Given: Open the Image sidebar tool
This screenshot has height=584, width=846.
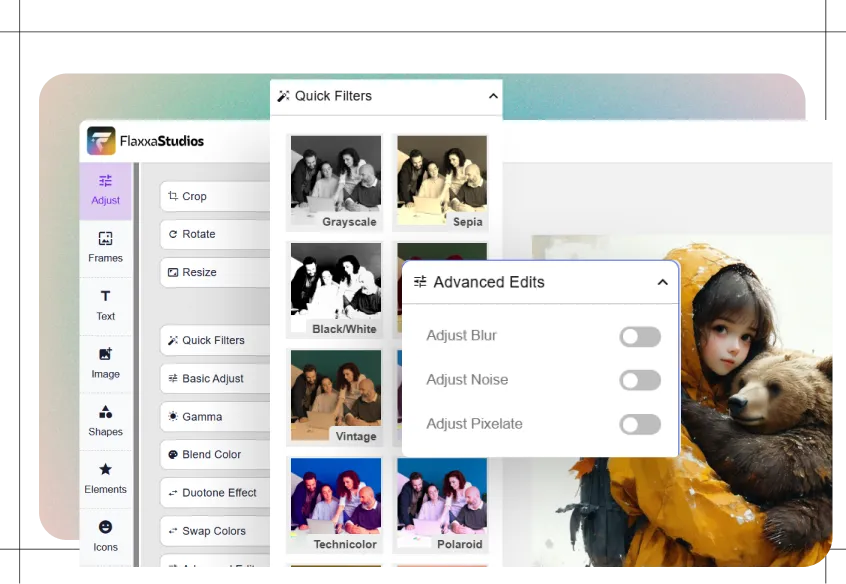Looking at the screenshot, I should click(x=105, y=363).
